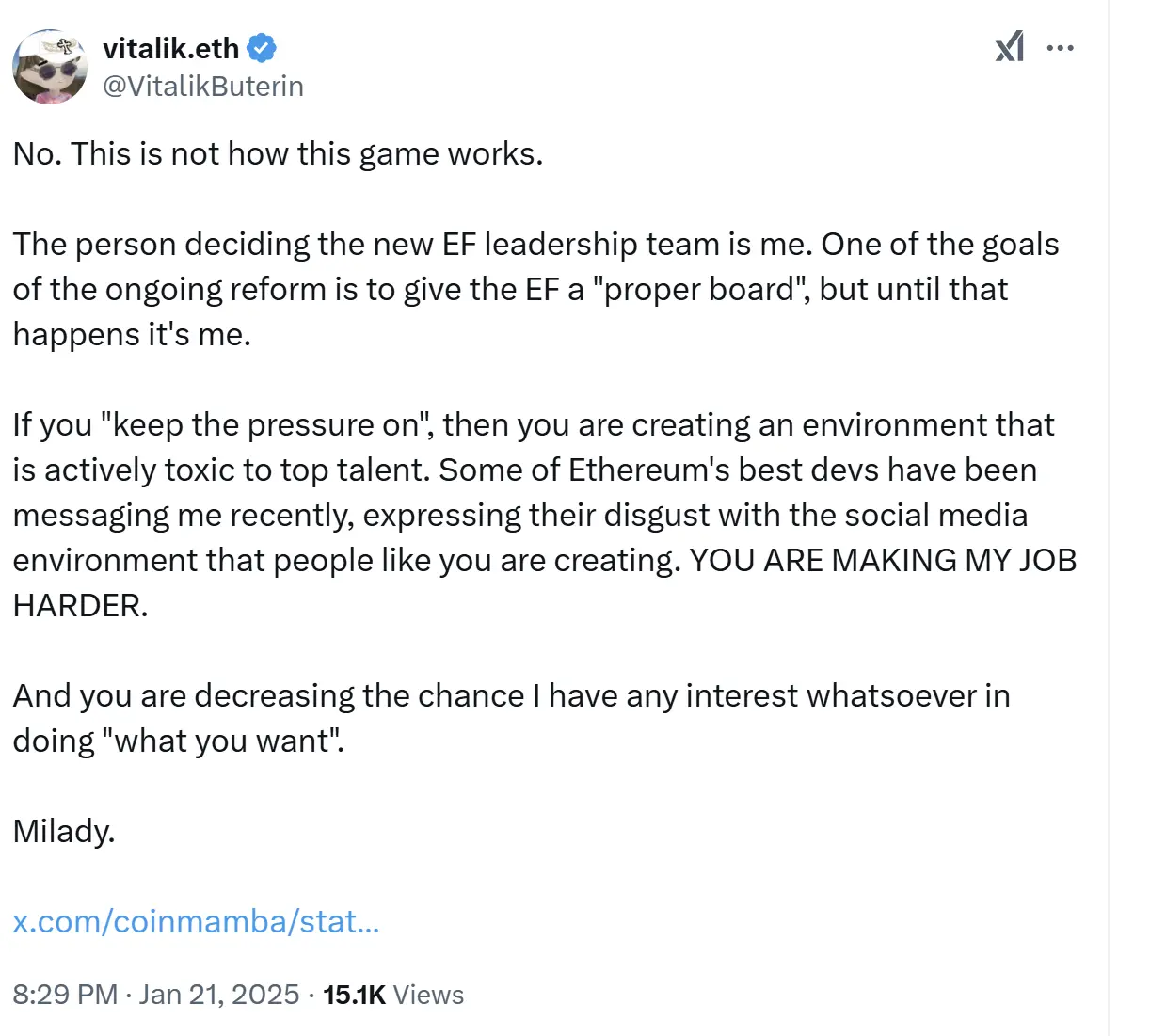1166x1036 pixels.
Task: Open the x.com/coinmamba quoted link
Action: coord(195,922)
